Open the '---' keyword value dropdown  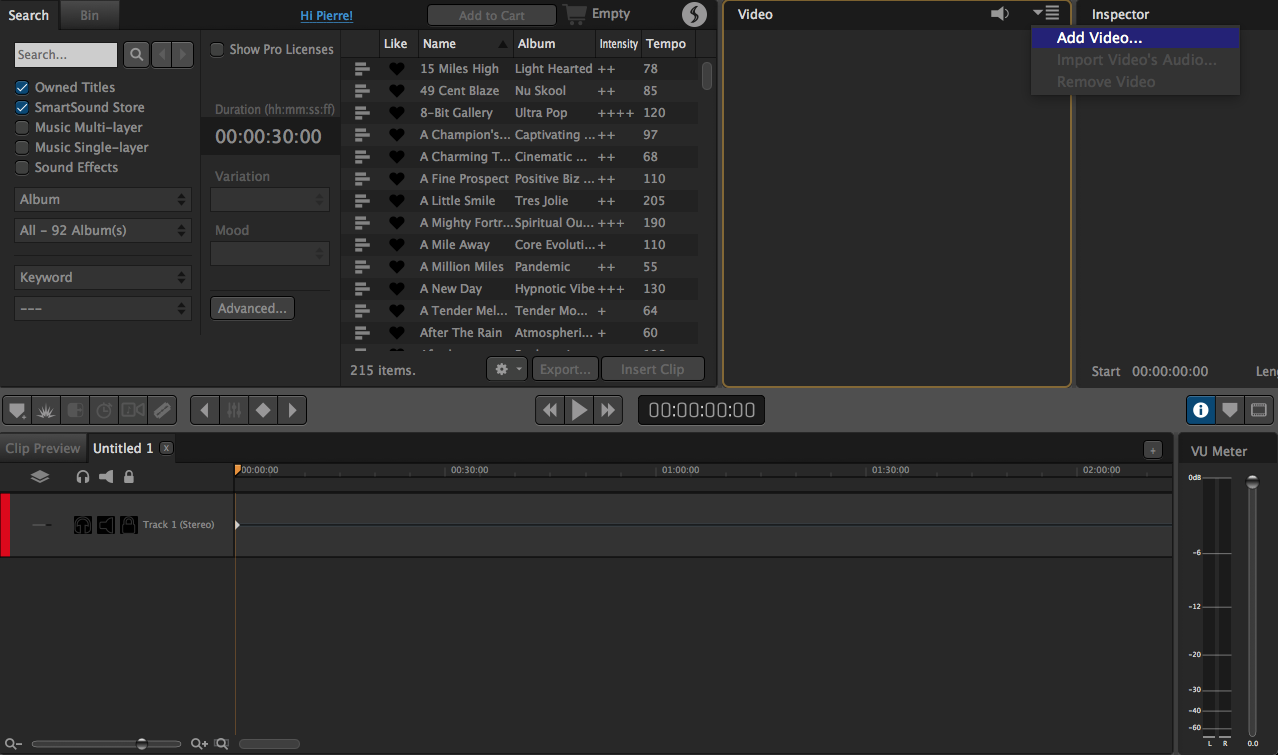click(x=103, y=308)
